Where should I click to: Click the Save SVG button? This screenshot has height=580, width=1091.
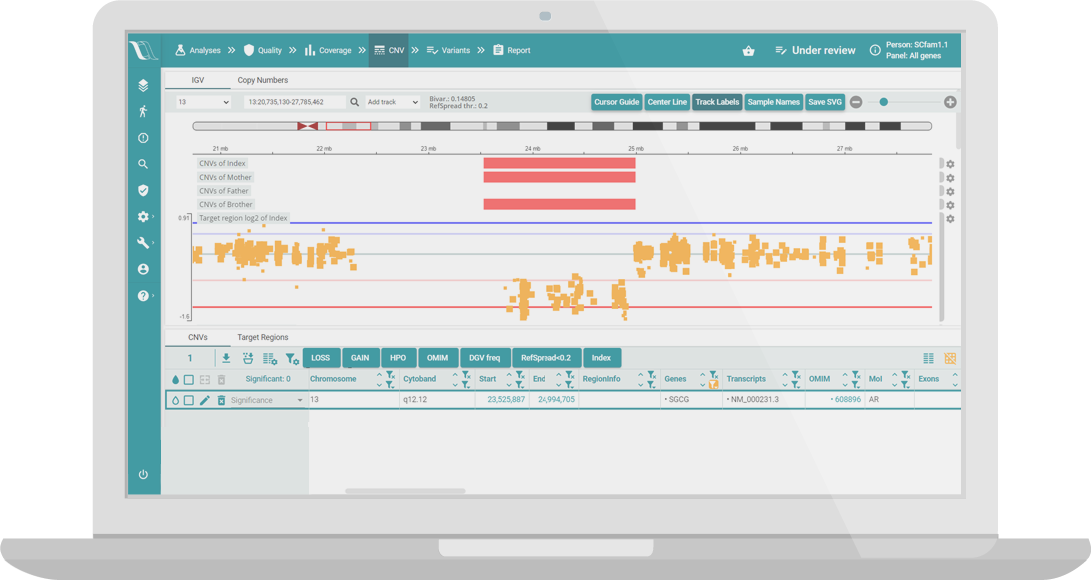(825, 102)
